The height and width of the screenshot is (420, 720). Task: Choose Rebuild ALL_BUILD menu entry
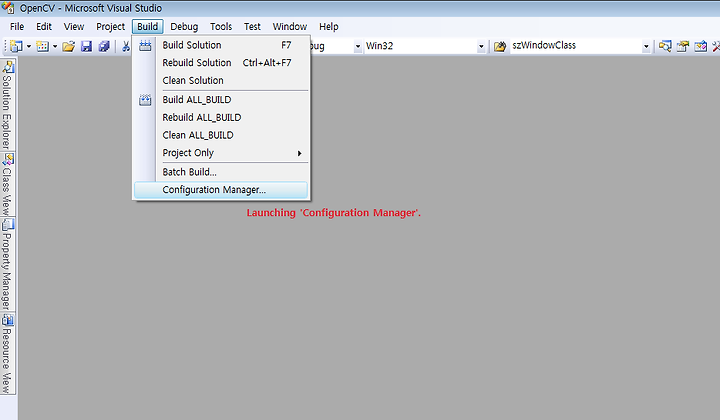pyautogui.click(x=221, y=118)
